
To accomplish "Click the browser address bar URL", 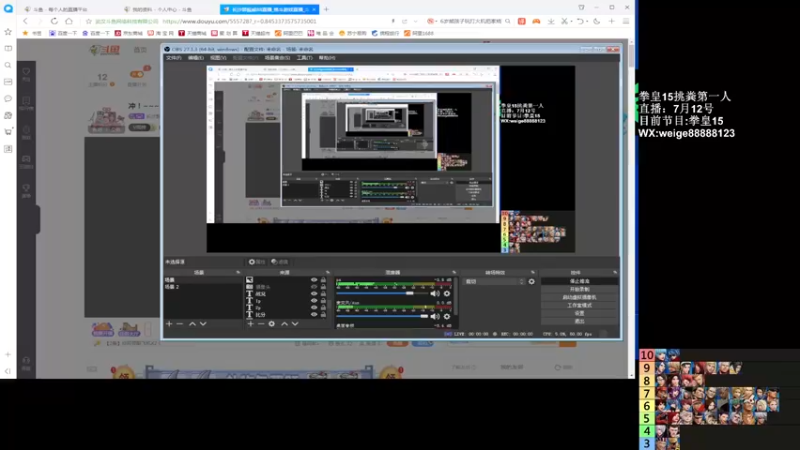I will point(239,21).
